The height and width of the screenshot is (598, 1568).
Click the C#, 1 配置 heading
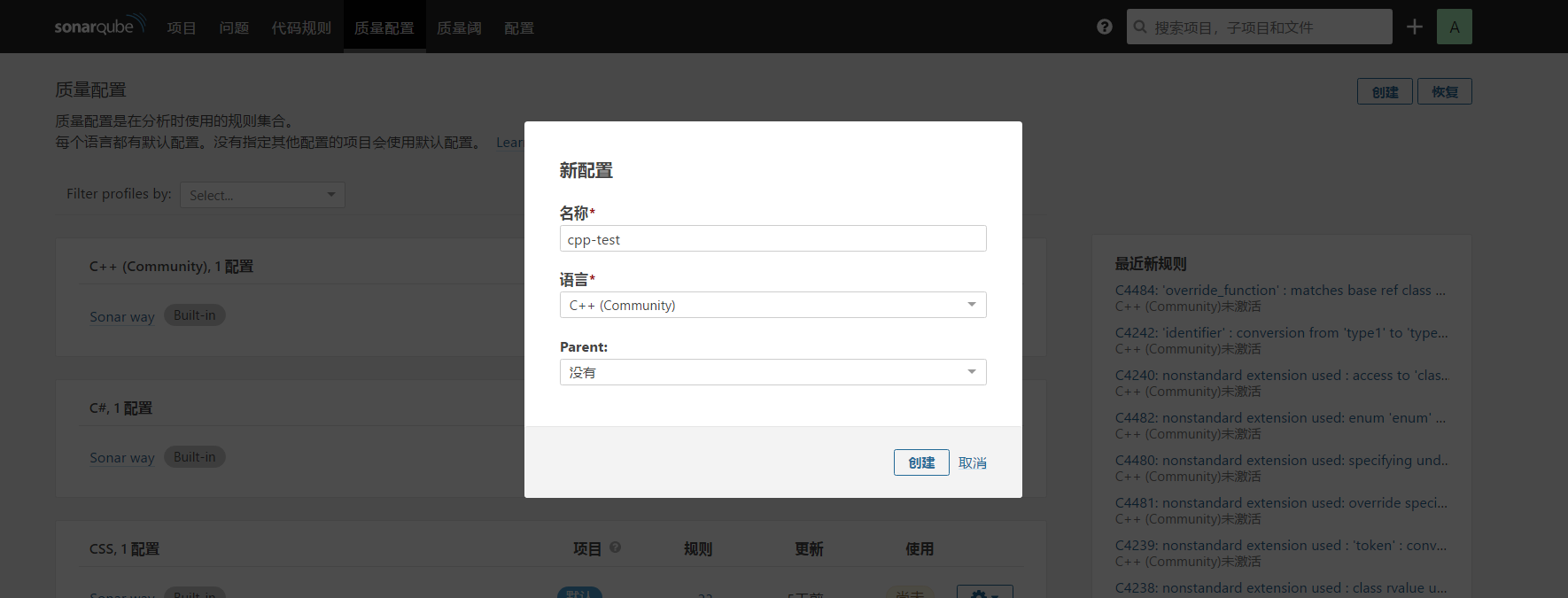(x=120, y=408)
